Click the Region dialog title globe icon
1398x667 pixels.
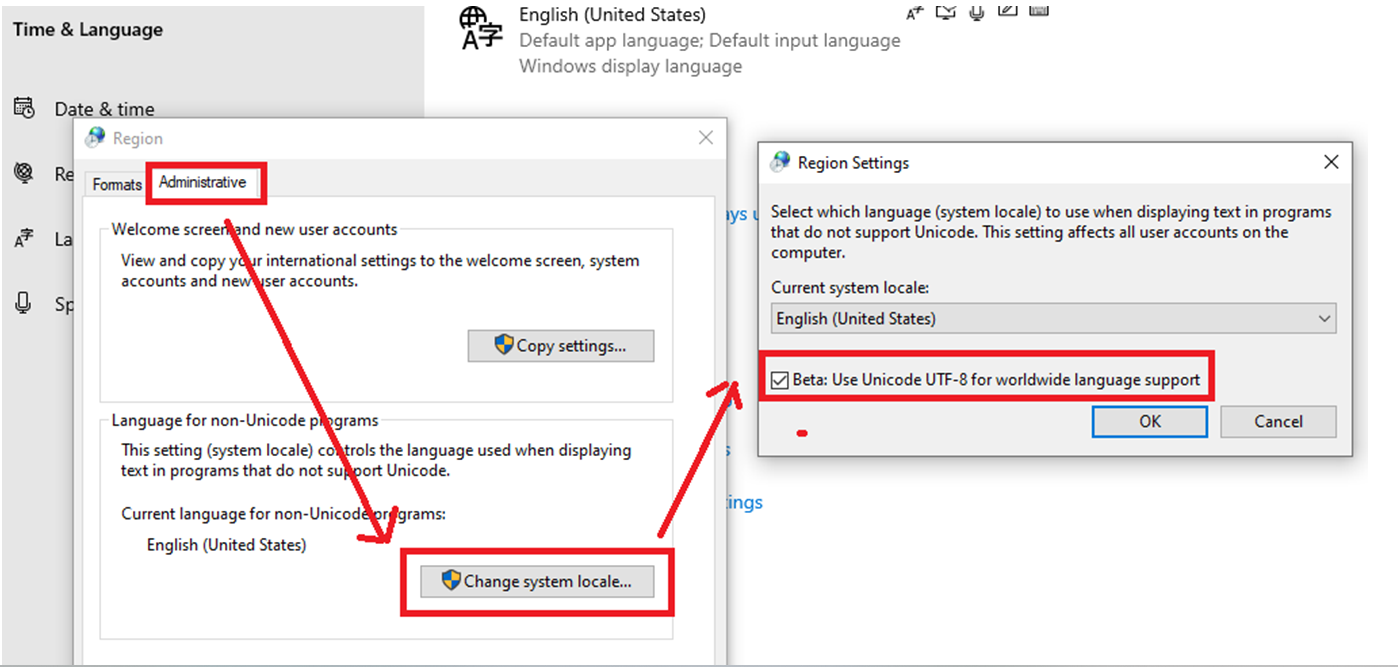point(96,138)
